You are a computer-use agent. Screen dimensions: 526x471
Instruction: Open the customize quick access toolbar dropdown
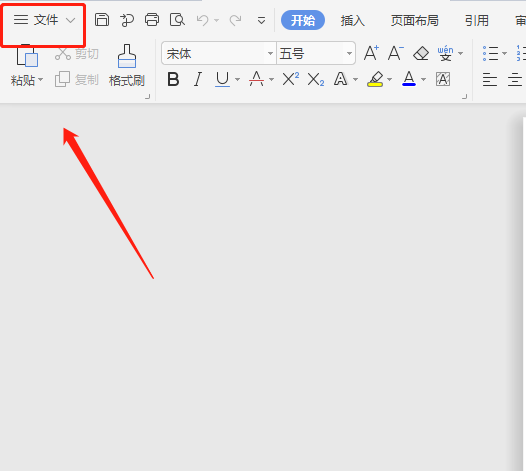click(x=261, y=21)
